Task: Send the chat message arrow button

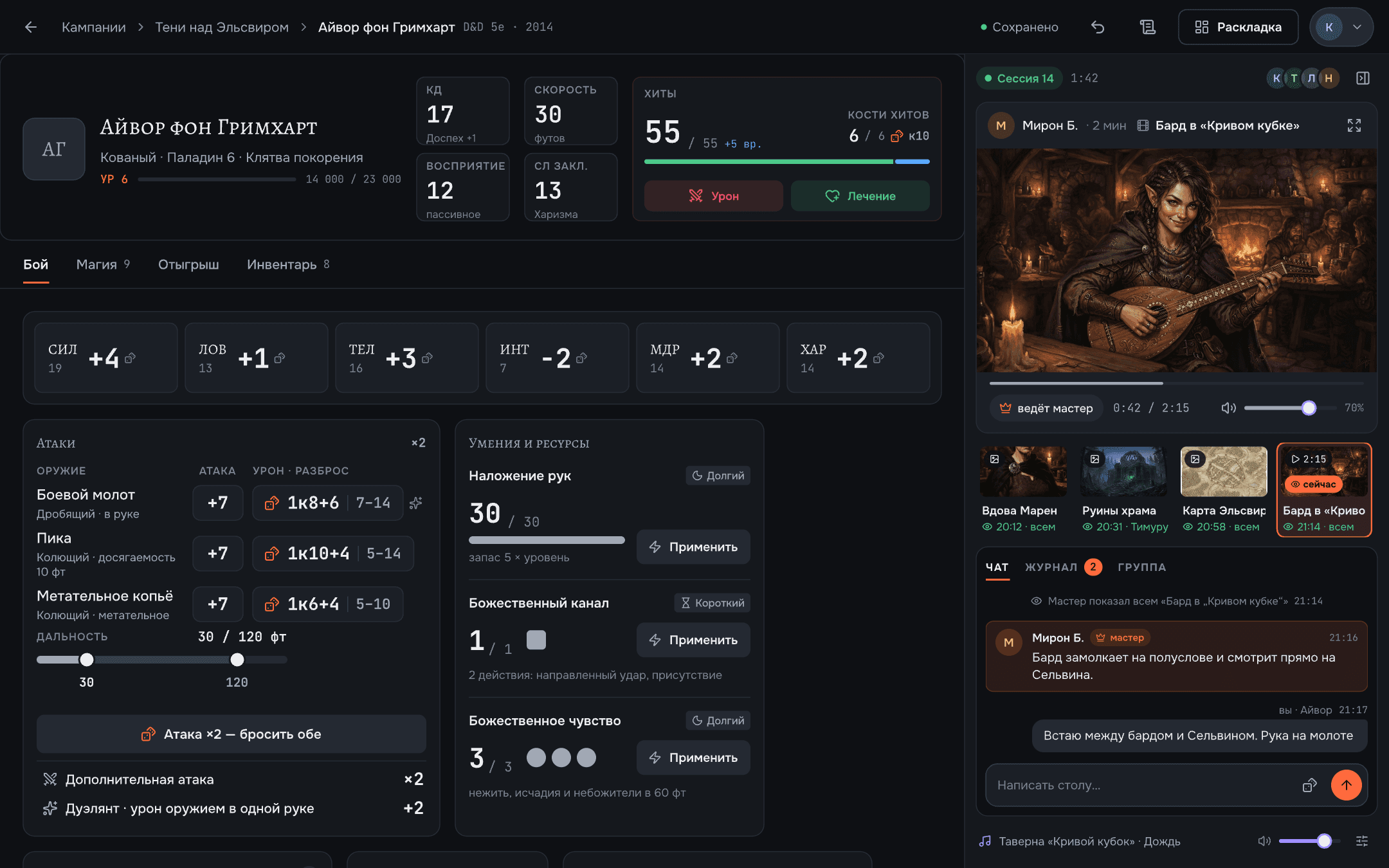Action: pos(1347,785)
